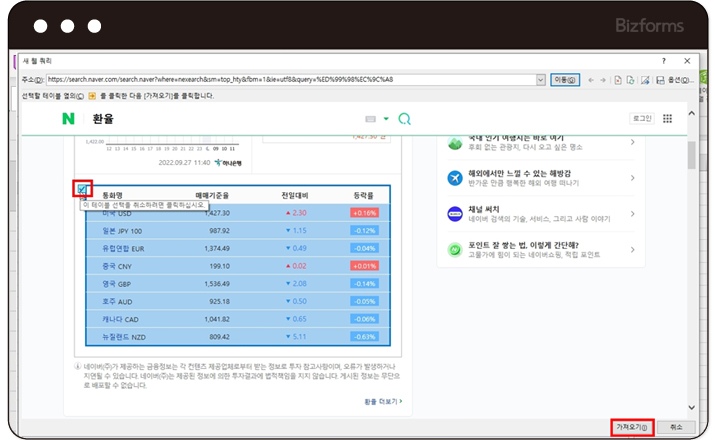Click the Naver N logo
715x440 pixels.
pyautogui.click(x=68, y=119)
